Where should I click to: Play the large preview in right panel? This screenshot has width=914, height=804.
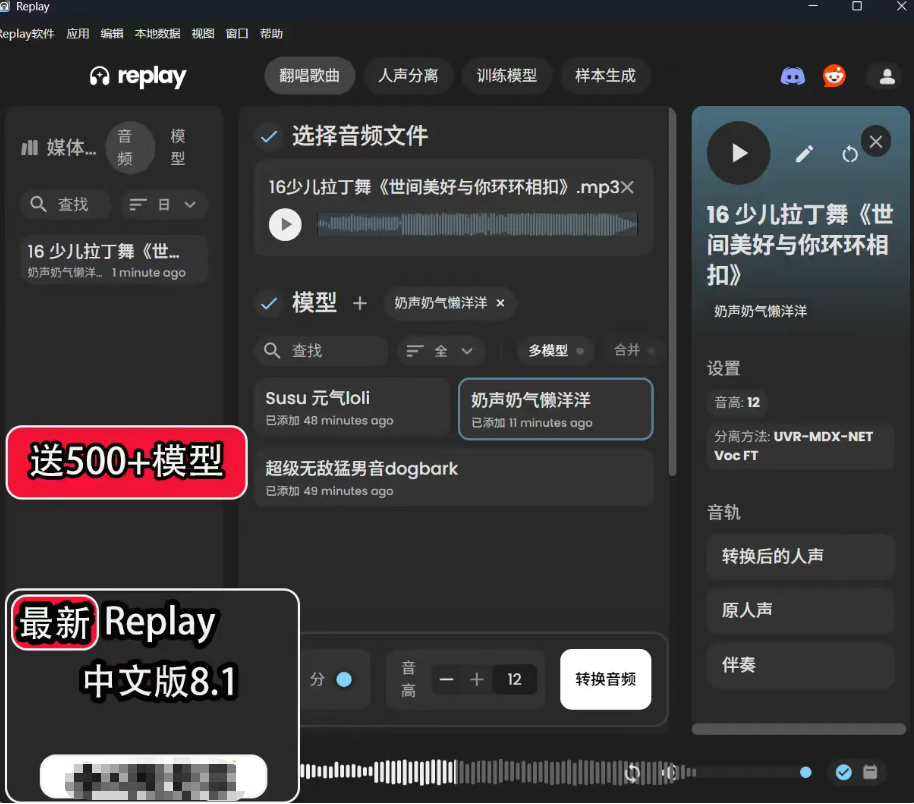739,153
